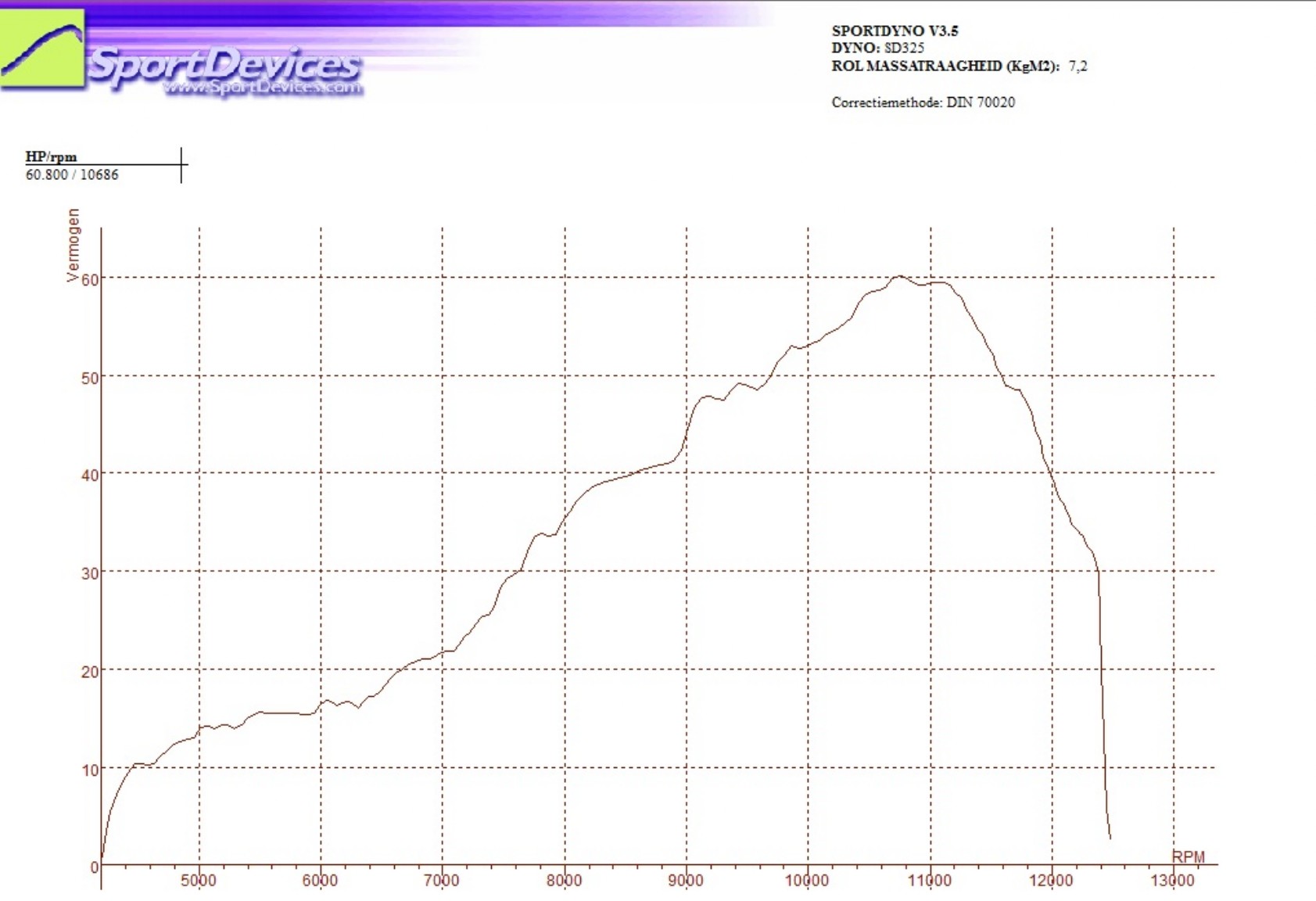Click the DYNO: SD325 line
1316x901 pixels.
(877, 48)
